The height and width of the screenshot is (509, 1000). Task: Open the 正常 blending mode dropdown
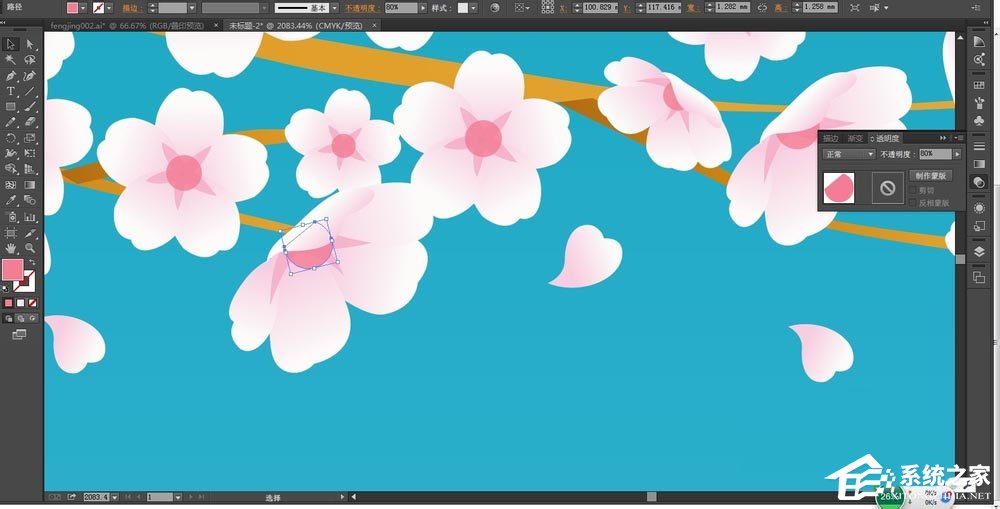(x=848, y=154)
